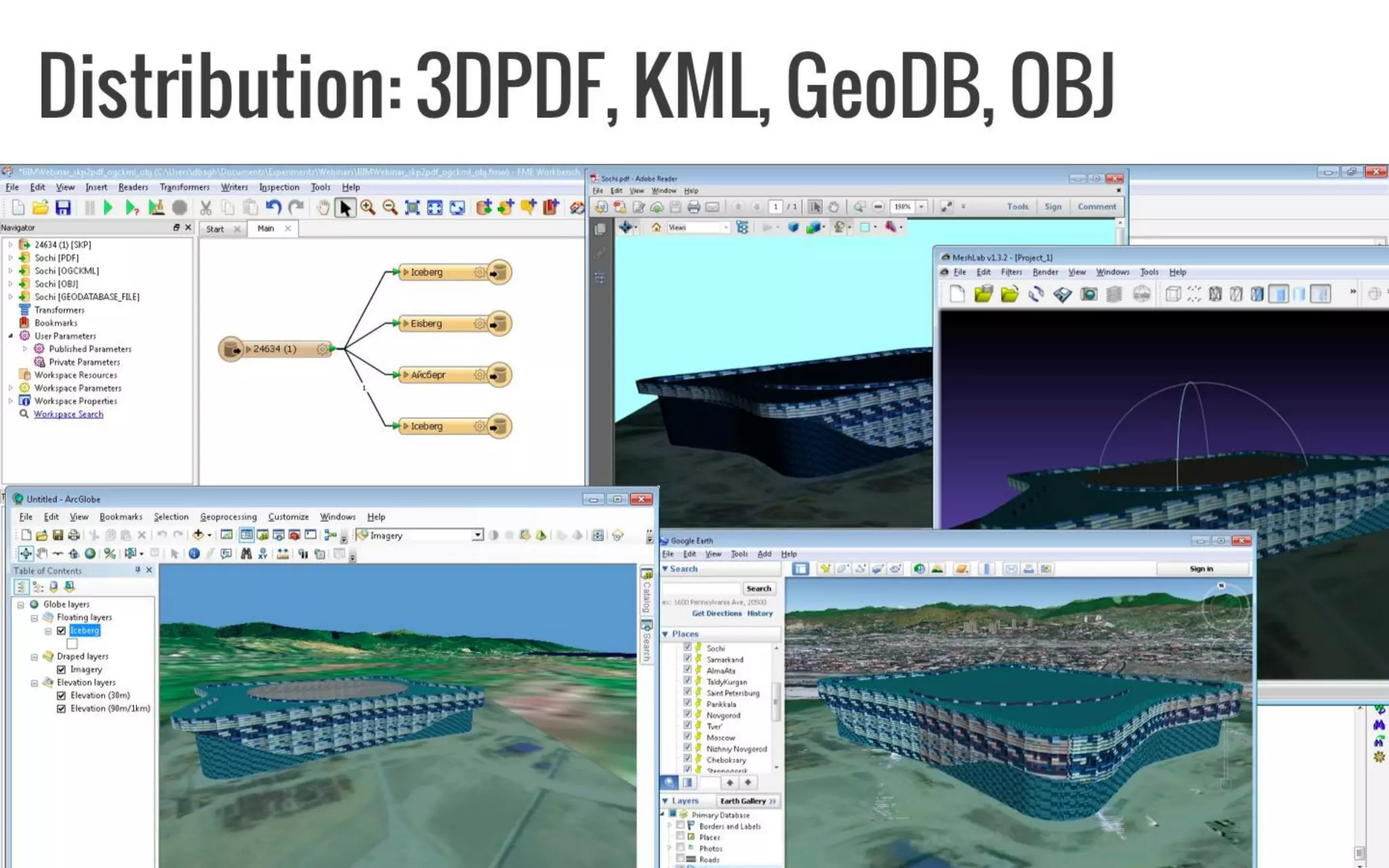Open the Imagery layer dropdown in ArcGlobe
This screenshot has width=1389, height=868.
click(477, 535)
